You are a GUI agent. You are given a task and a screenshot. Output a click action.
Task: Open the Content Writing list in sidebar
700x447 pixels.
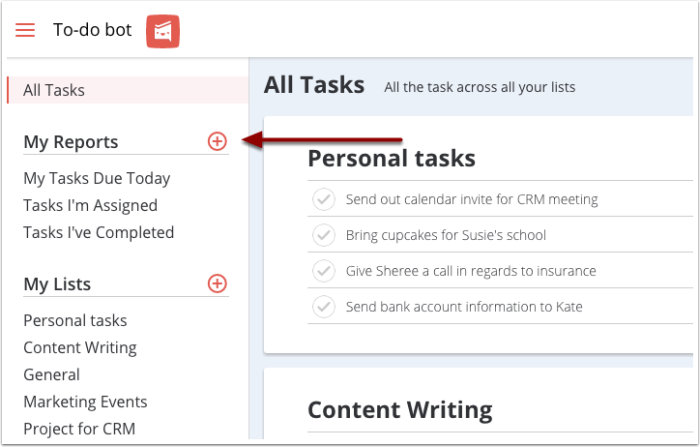(x=80, y=348)
